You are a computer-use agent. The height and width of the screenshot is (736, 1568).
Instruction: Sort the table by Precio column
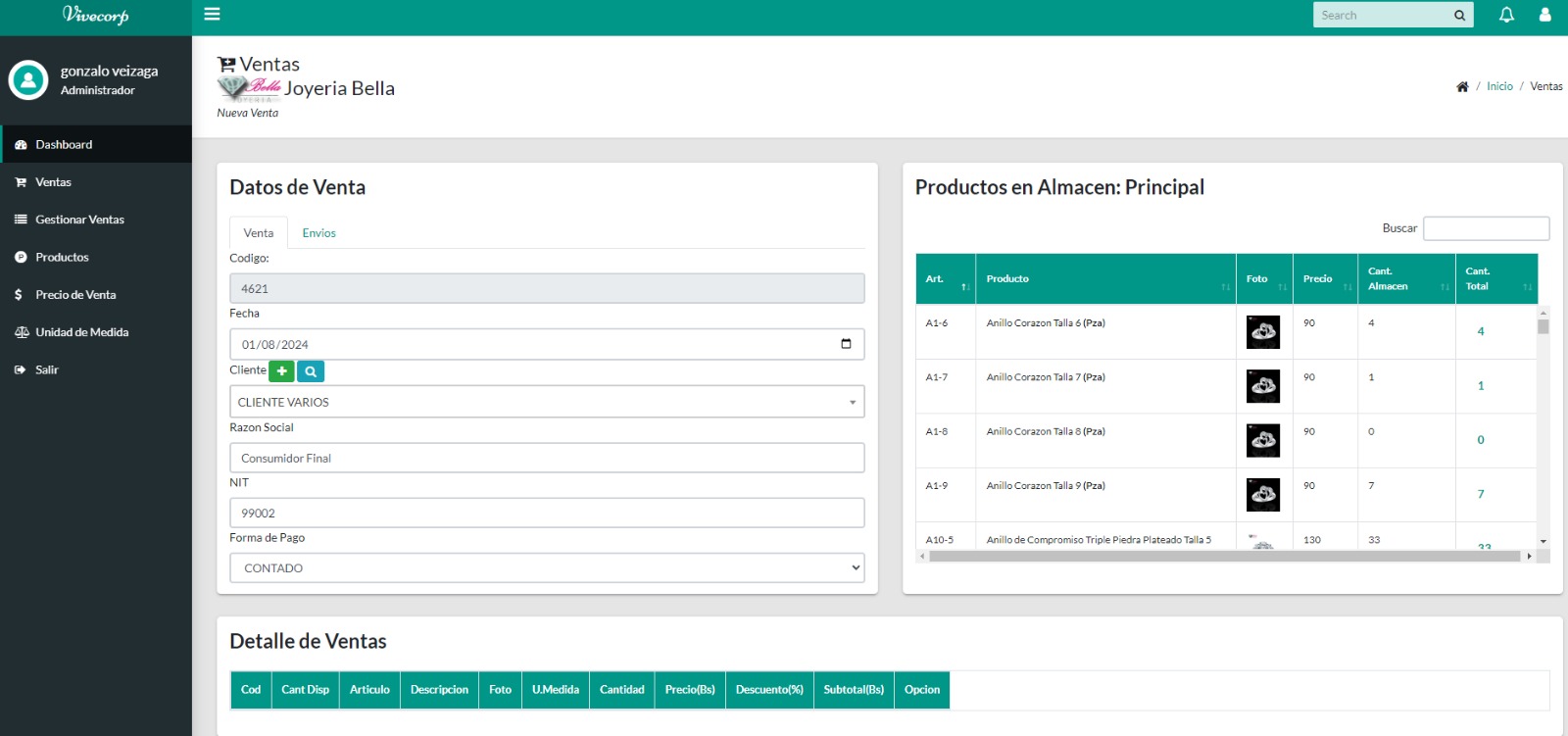(x=1324, y=279)
